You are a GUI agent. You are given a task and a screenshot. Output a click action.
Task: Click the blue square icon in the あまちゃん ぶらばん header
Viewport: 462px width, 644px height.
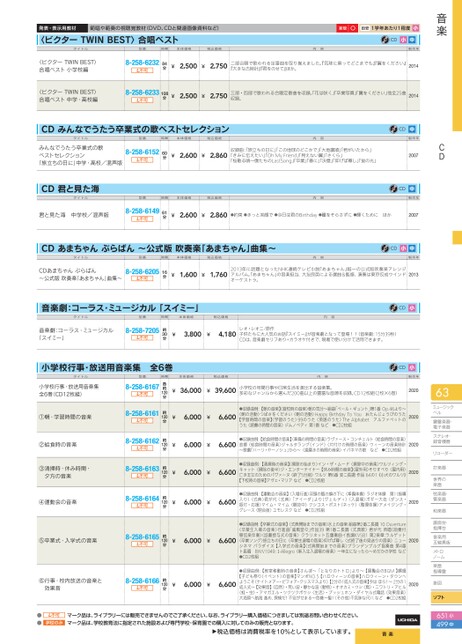tap(412, 248)
